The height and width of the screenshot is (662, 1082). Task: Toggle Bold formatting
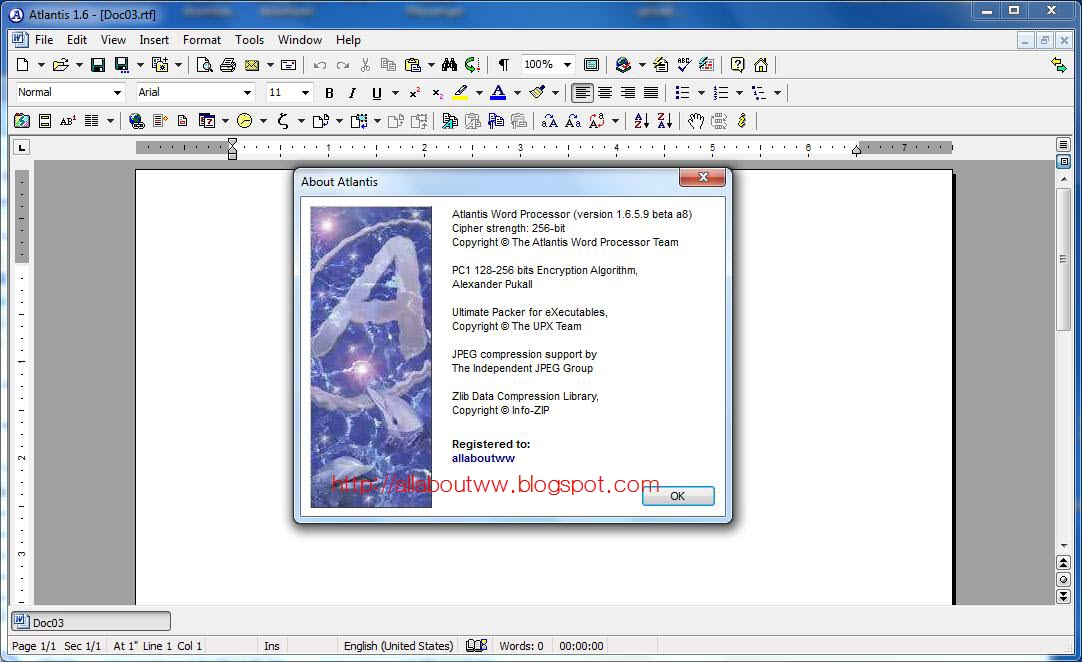pyautogui.click(x=329, y=93)
